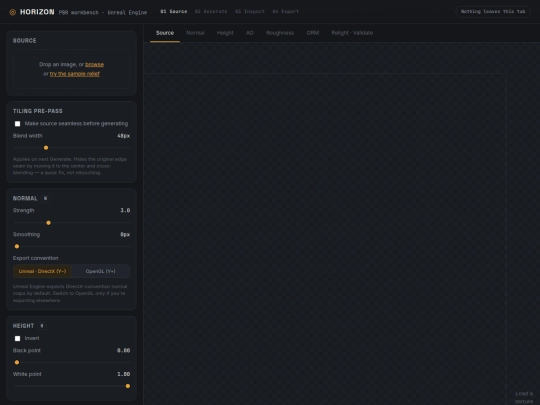Click the PBR workbench - Unreal Engine subtitle
Image resolution: width=540 pixels, height=405 pixels.
pyautogui.click(x=103, y=12)
